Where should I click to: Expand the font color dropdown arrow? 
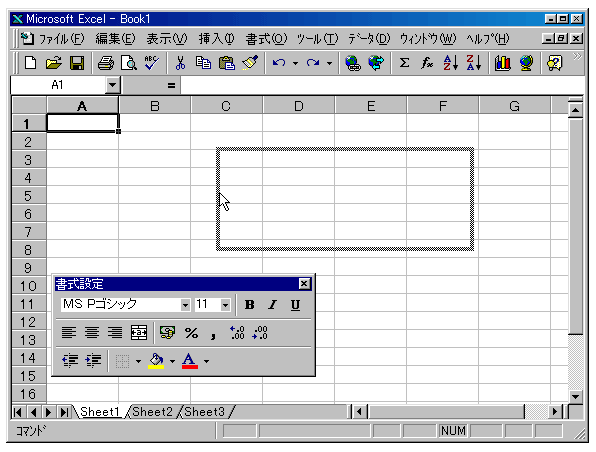(206, 361)
